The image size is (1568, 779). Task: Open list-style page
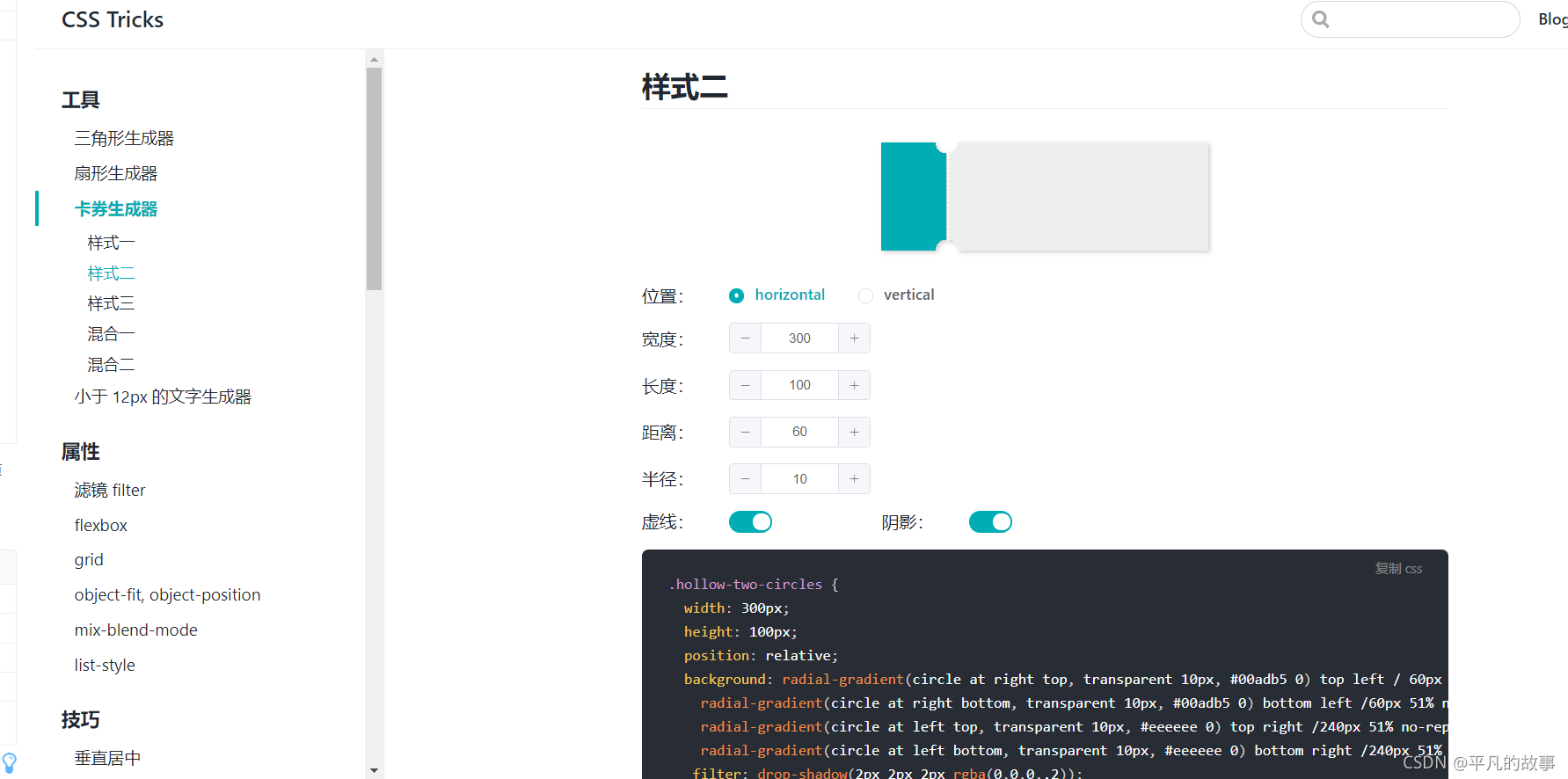pos(105,666)
